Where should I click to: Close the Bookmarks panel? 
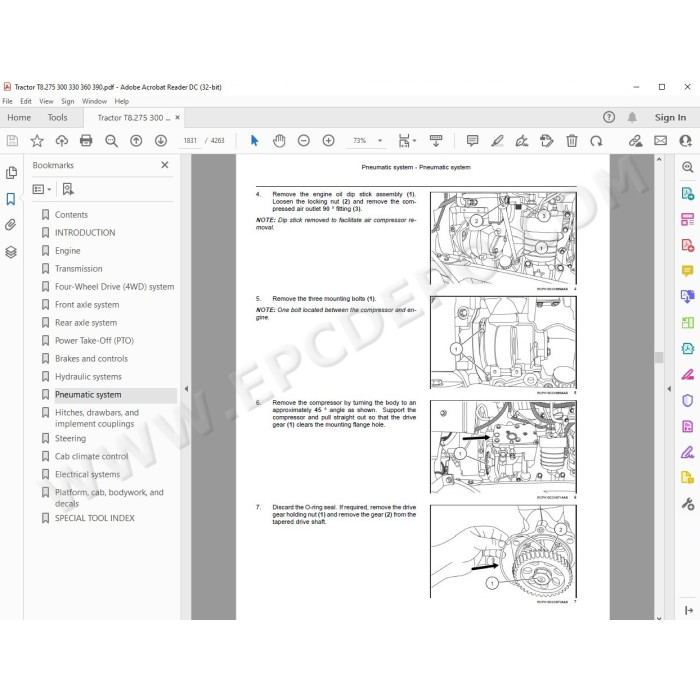tap(165, 165)
